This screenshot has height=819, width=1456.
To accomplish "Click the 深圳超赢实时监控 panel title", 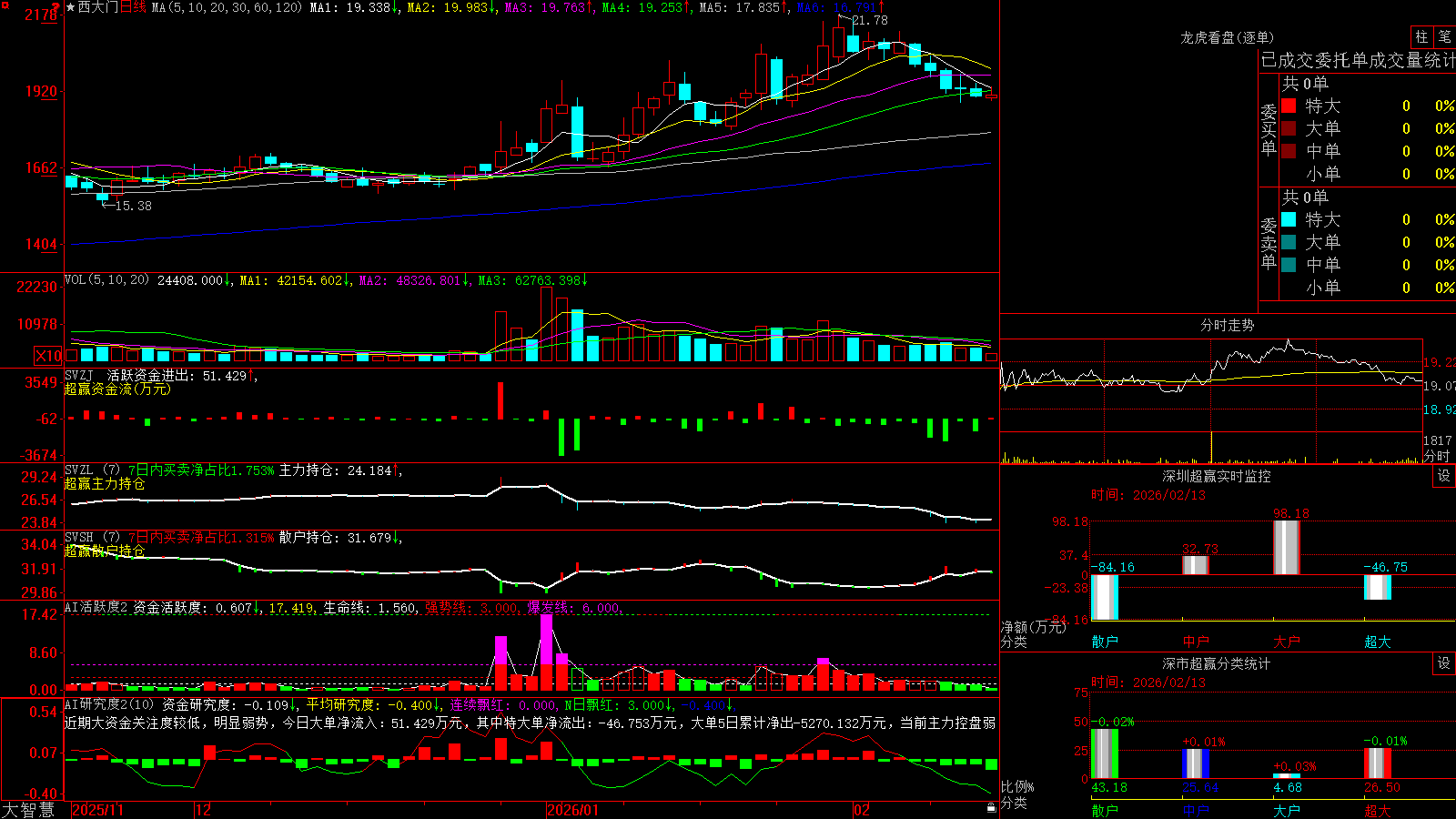I will (1216, 476).
